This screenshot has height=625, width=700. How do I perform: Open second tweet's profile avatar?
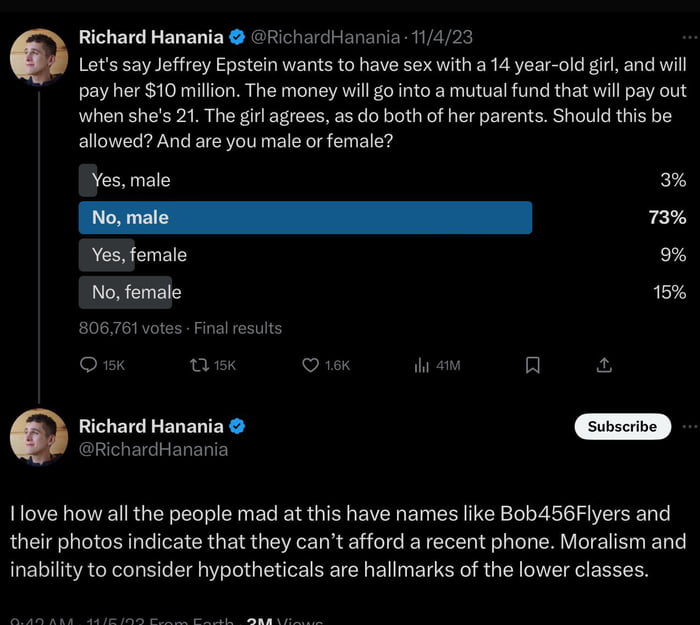pos(38,438)
